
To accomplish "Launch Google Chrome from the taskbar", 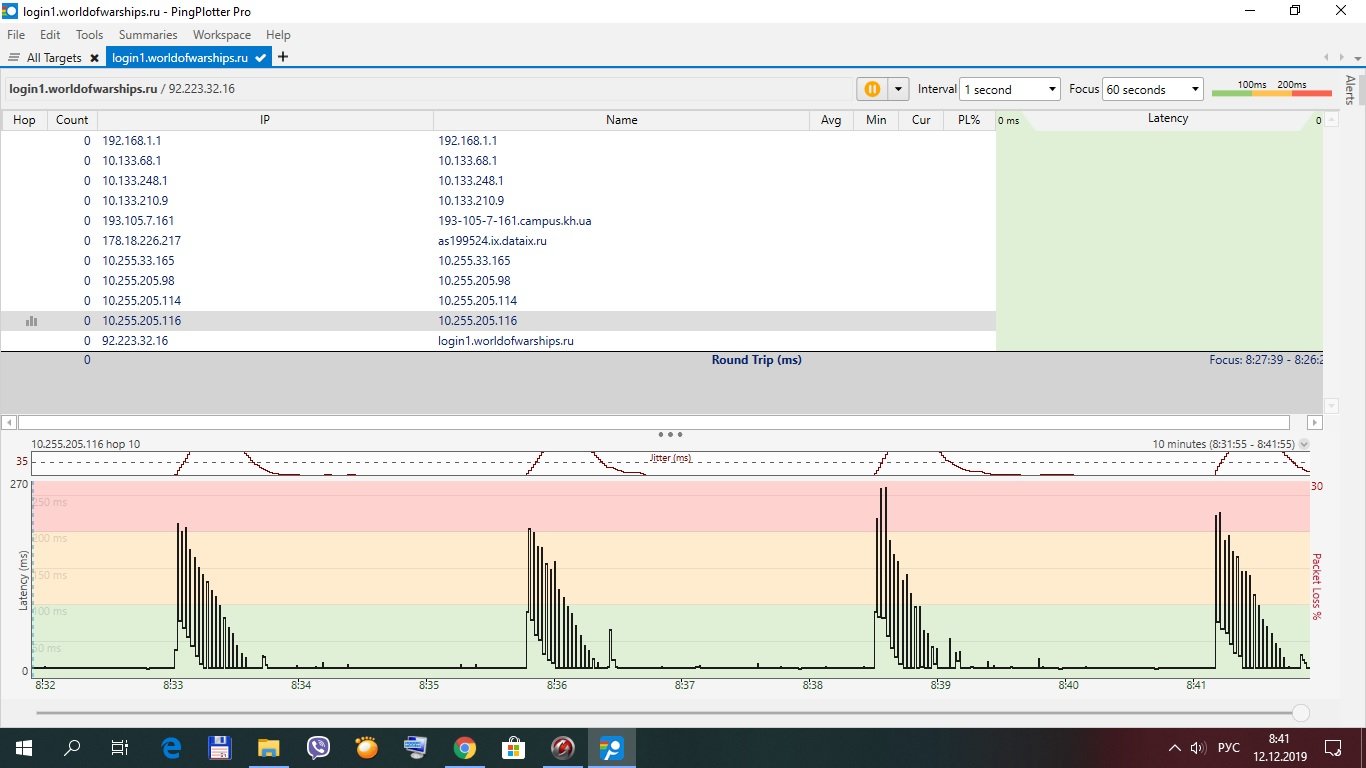I will [x=464, y=747].
